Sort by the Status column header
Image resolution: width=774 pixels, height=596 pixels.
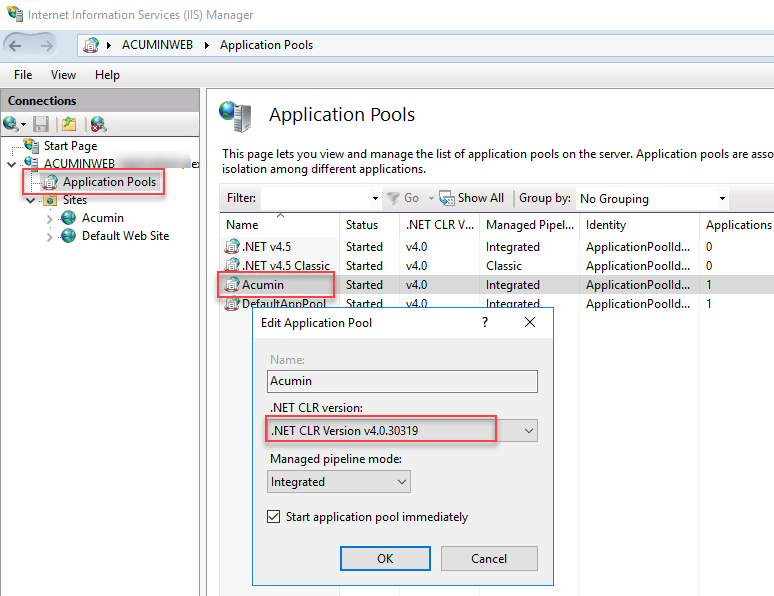tap(369, 225)
